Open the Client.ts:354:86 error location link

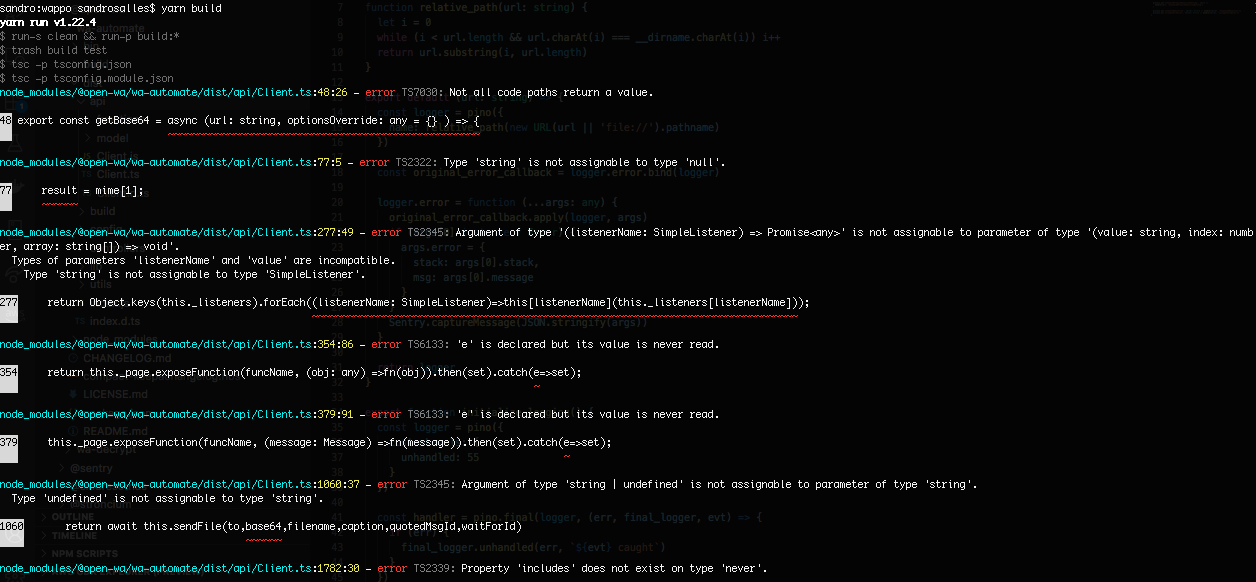[x=176, y=344]
